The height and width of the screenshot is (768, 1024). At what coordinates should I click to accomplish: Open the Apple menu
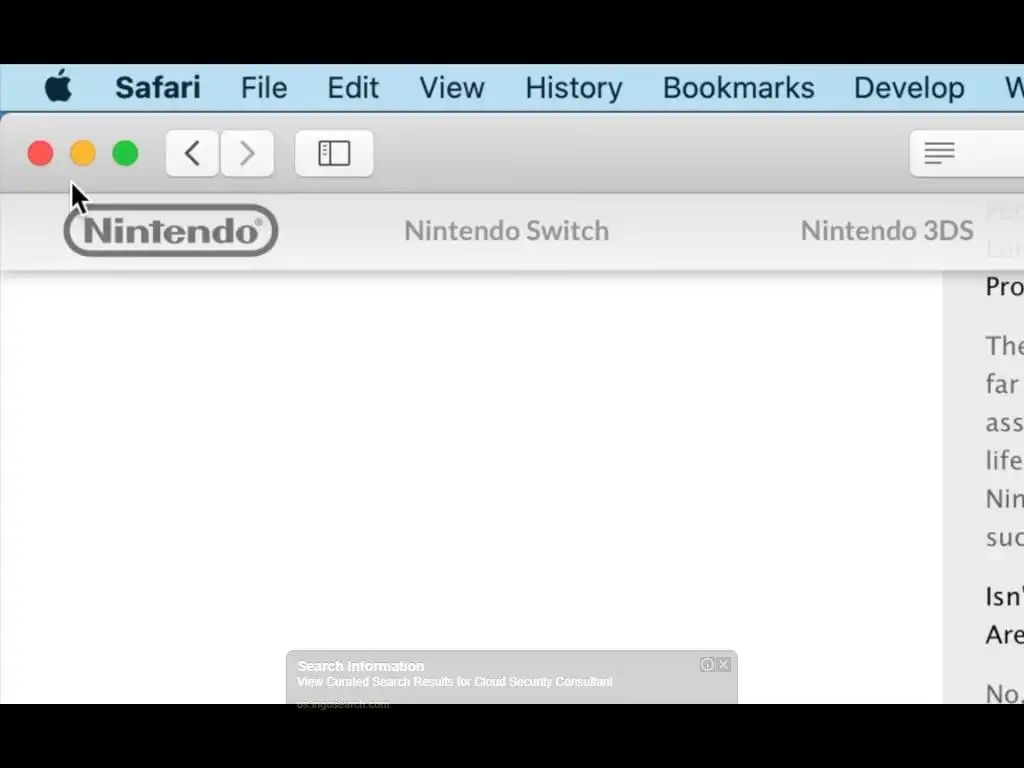coord(58,86)
